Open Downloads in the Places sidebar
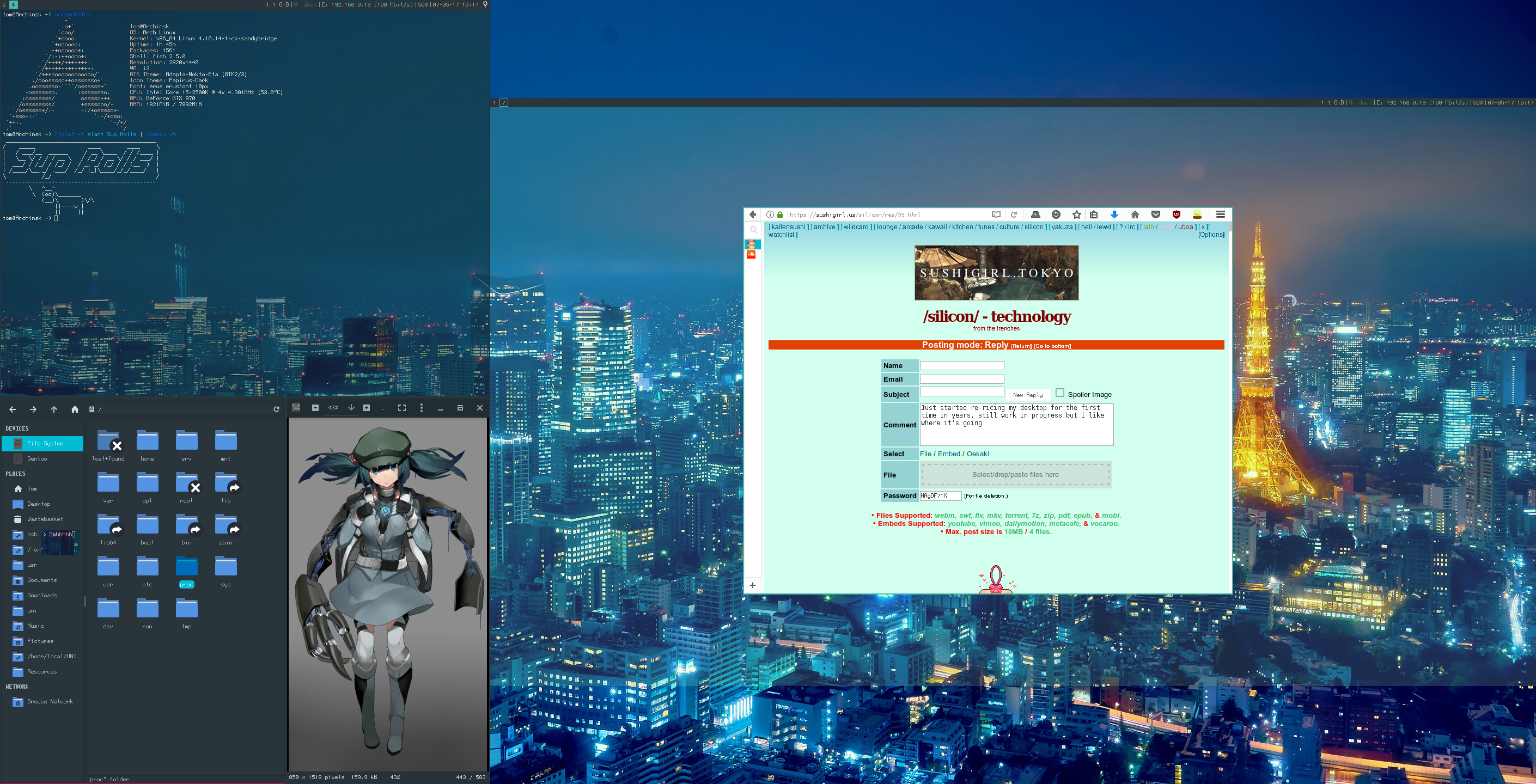The image size is (1536, 784). coord(42,595)
